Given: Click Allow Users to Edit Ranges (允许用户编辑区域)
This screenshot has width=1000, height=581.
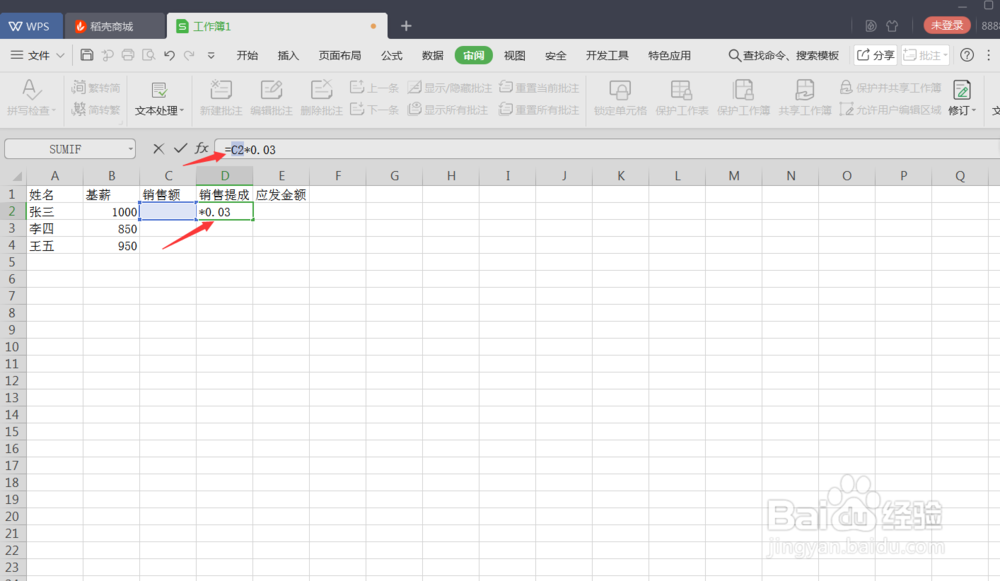Looking at the screenshot, I should point(890,109).
